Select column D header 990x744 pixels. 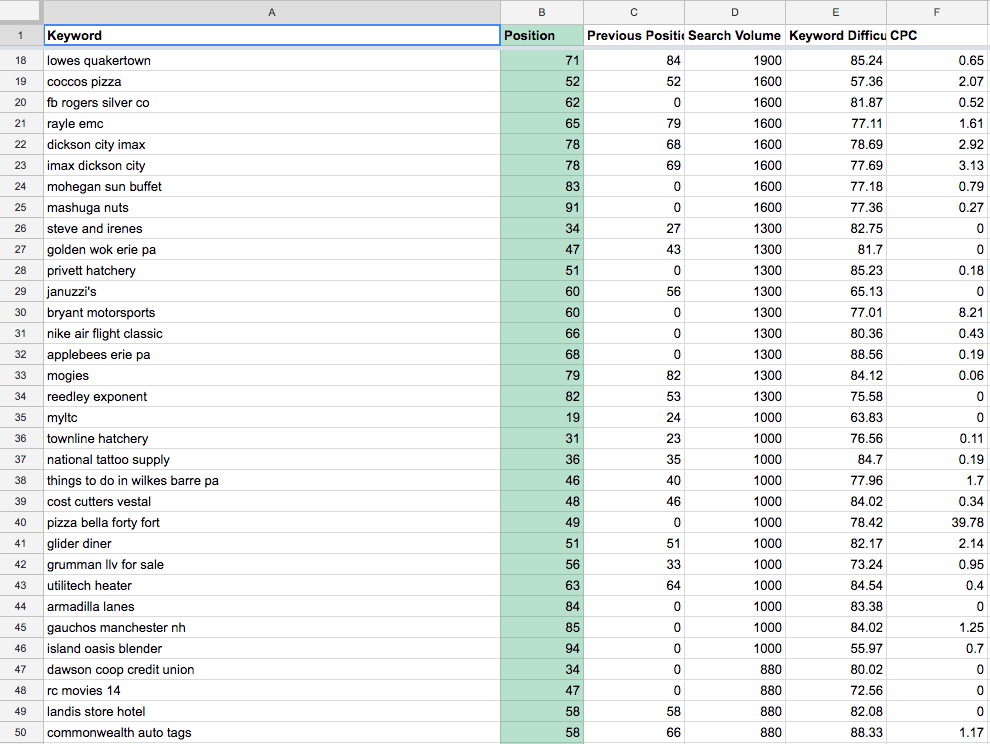[x=735, y=11]
